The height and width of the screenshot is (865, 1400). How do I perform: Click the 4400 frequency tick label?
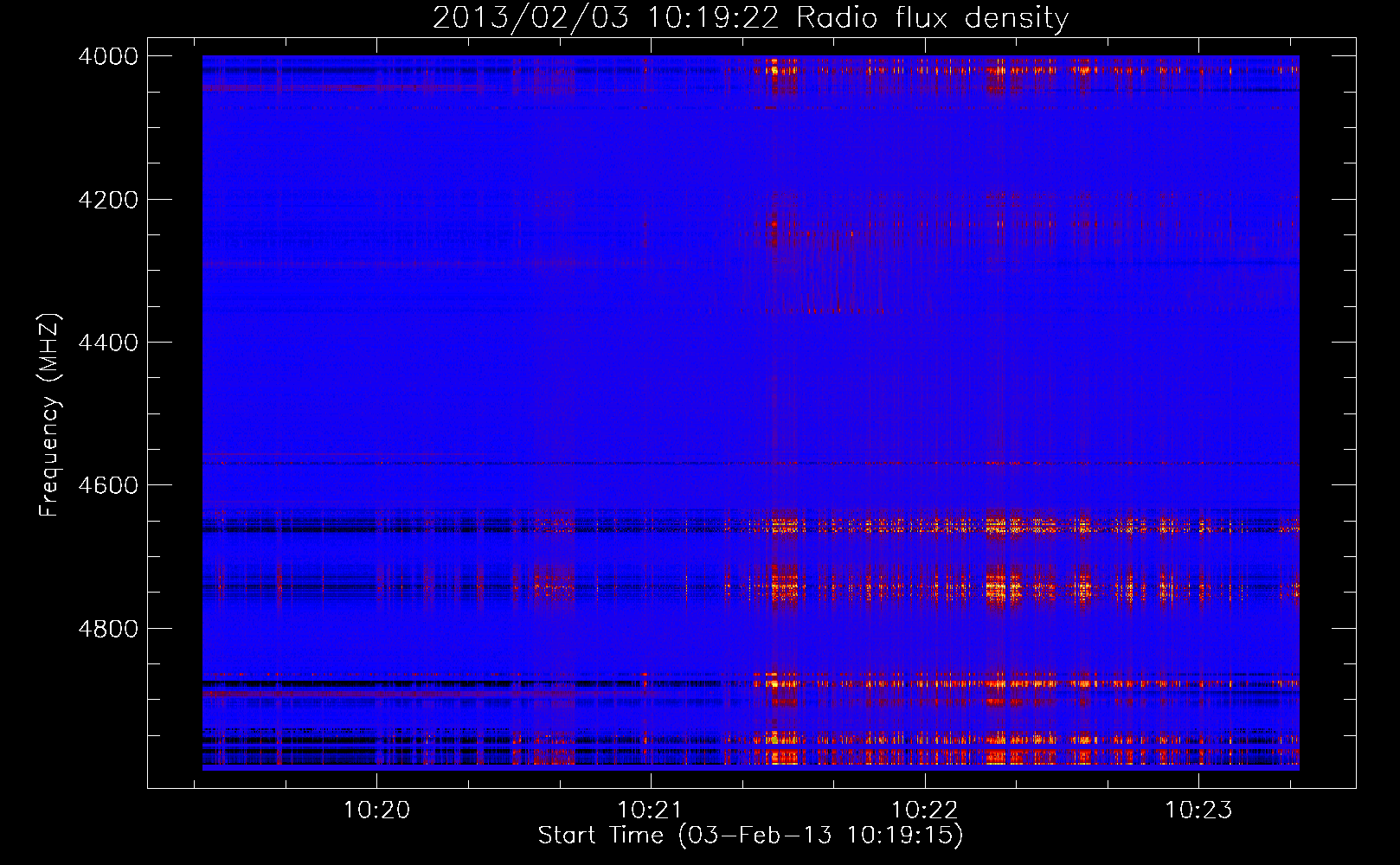tap(108, 343)
